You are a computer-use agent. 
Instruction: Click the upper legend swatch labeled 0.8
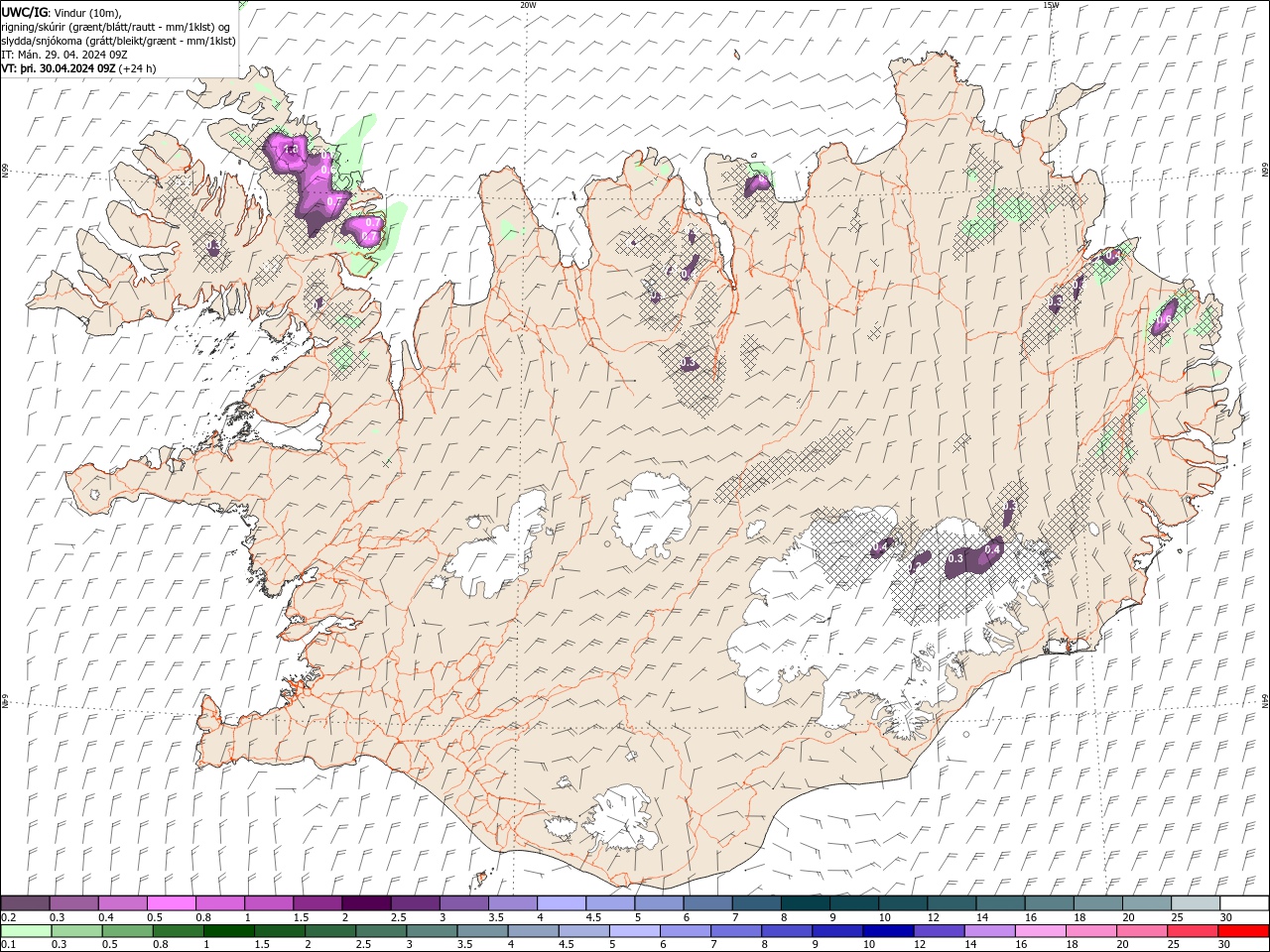(x=220, y=903)
